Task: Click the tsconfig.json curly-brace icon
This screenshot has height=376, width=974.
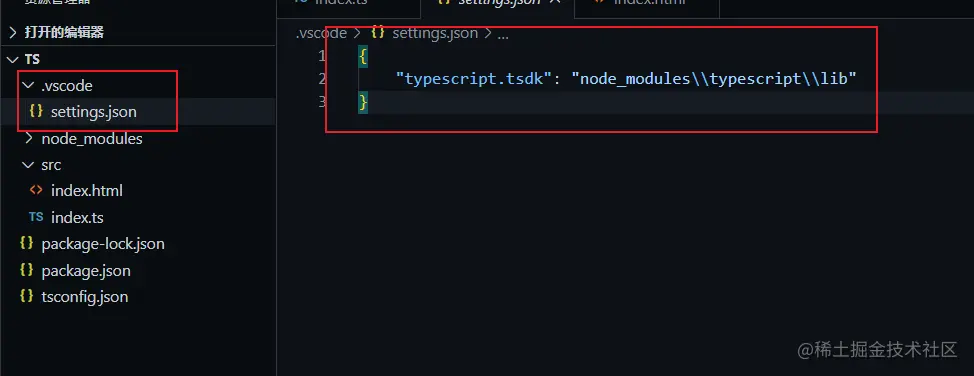Action: point(26,296)
